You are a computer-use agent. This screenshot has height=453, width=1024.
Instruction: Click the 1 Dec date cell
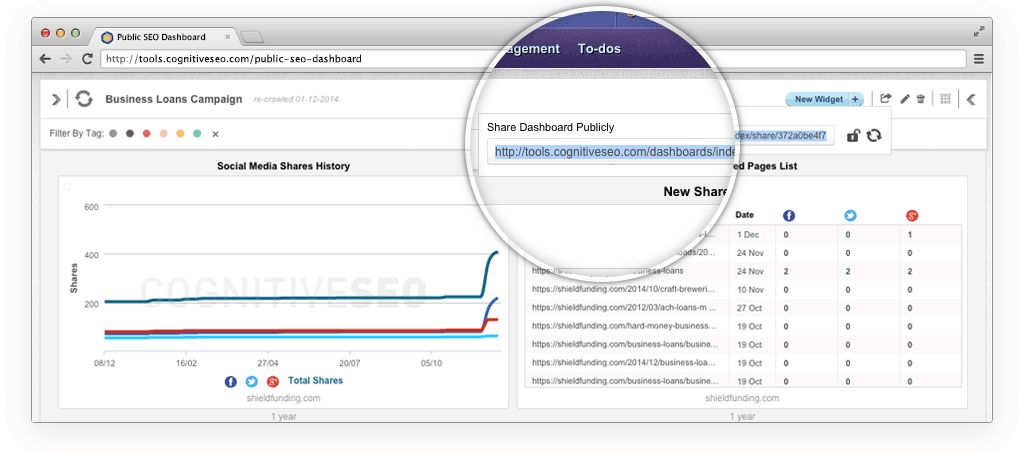click(x=748, y=235)
